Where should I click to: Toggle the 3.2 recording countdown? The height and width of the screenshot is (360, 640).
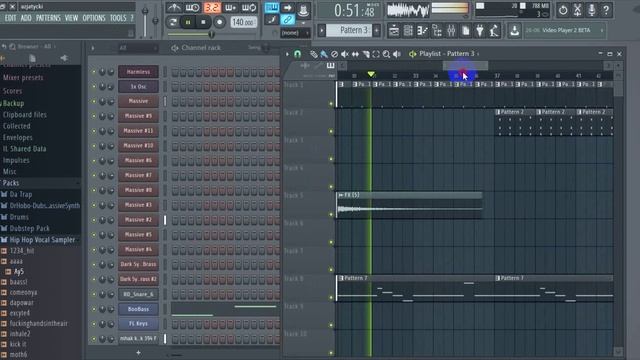212,7
